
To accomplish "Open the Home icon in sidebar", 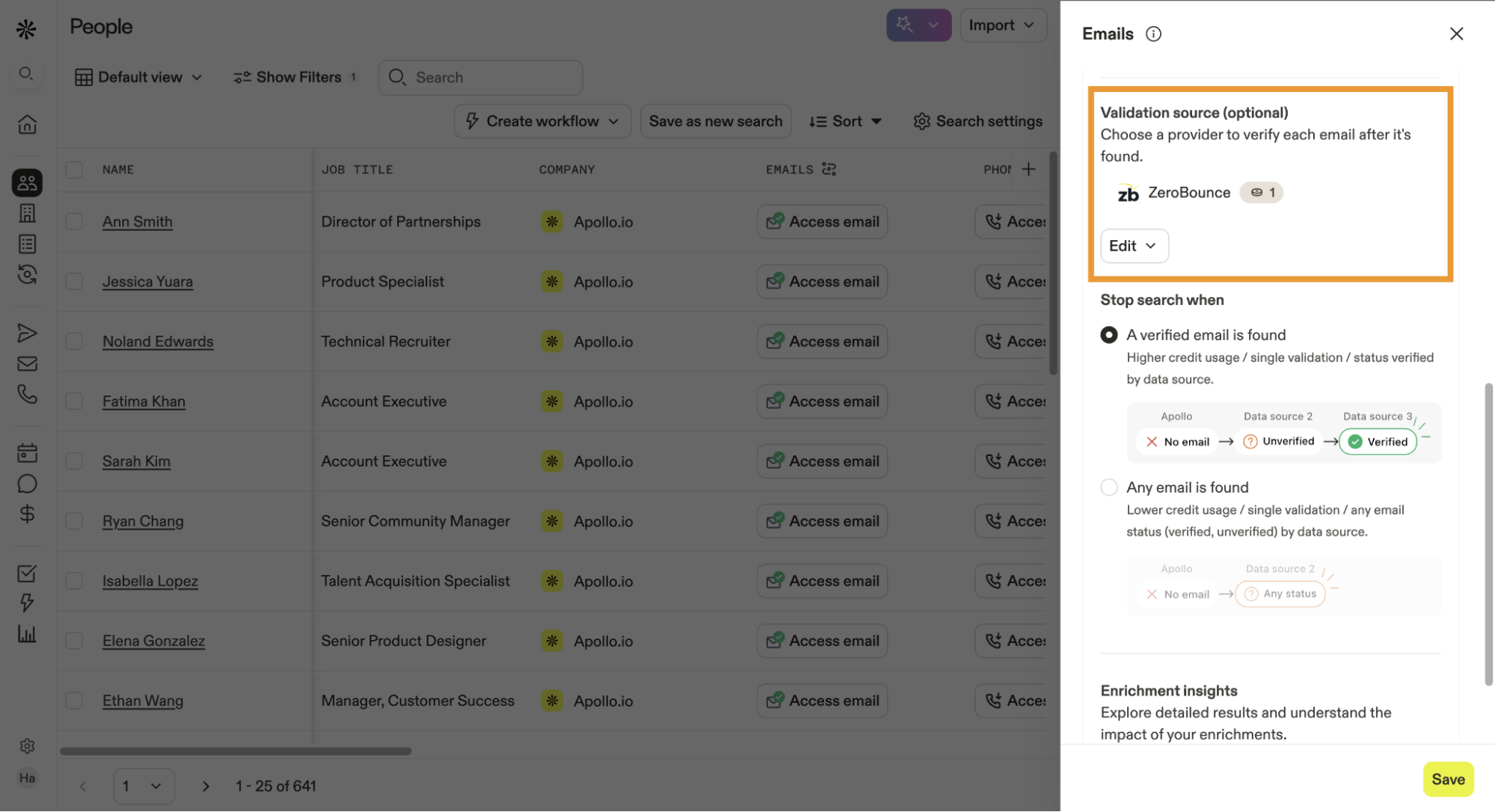I will 27,124.
